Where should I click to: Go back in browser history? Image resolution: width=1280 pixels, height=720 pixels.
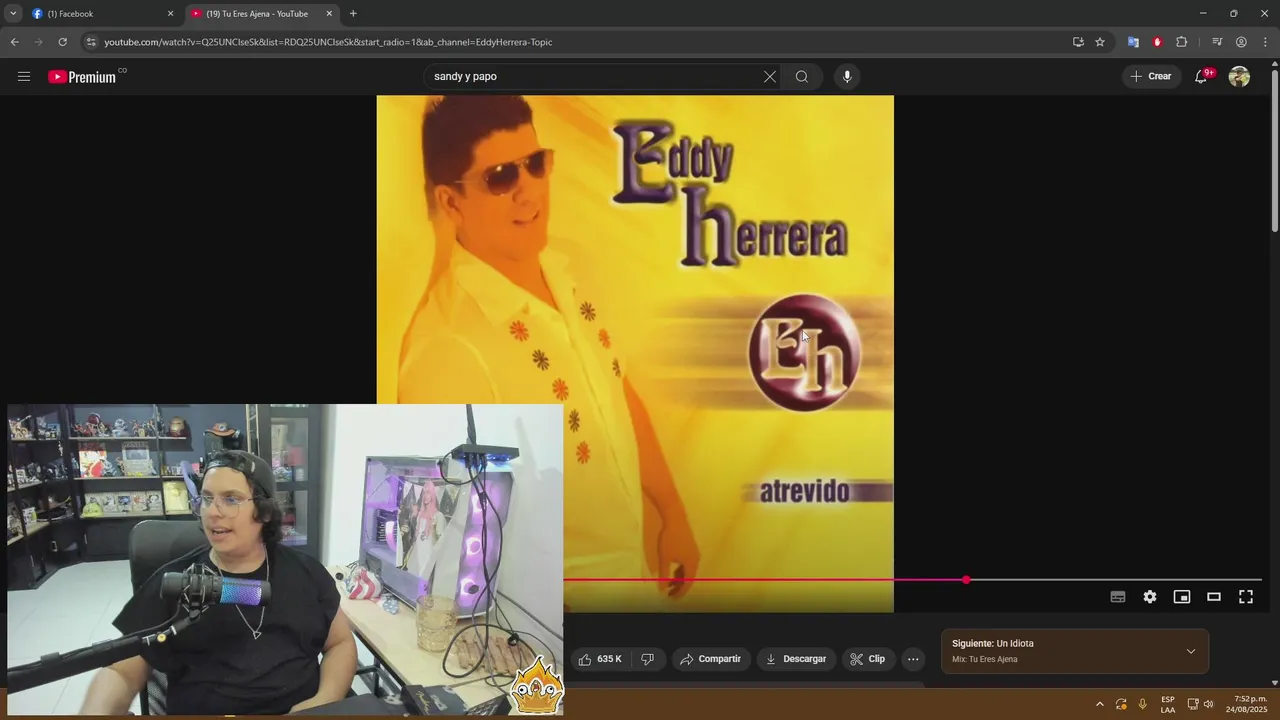pos(14,42)
